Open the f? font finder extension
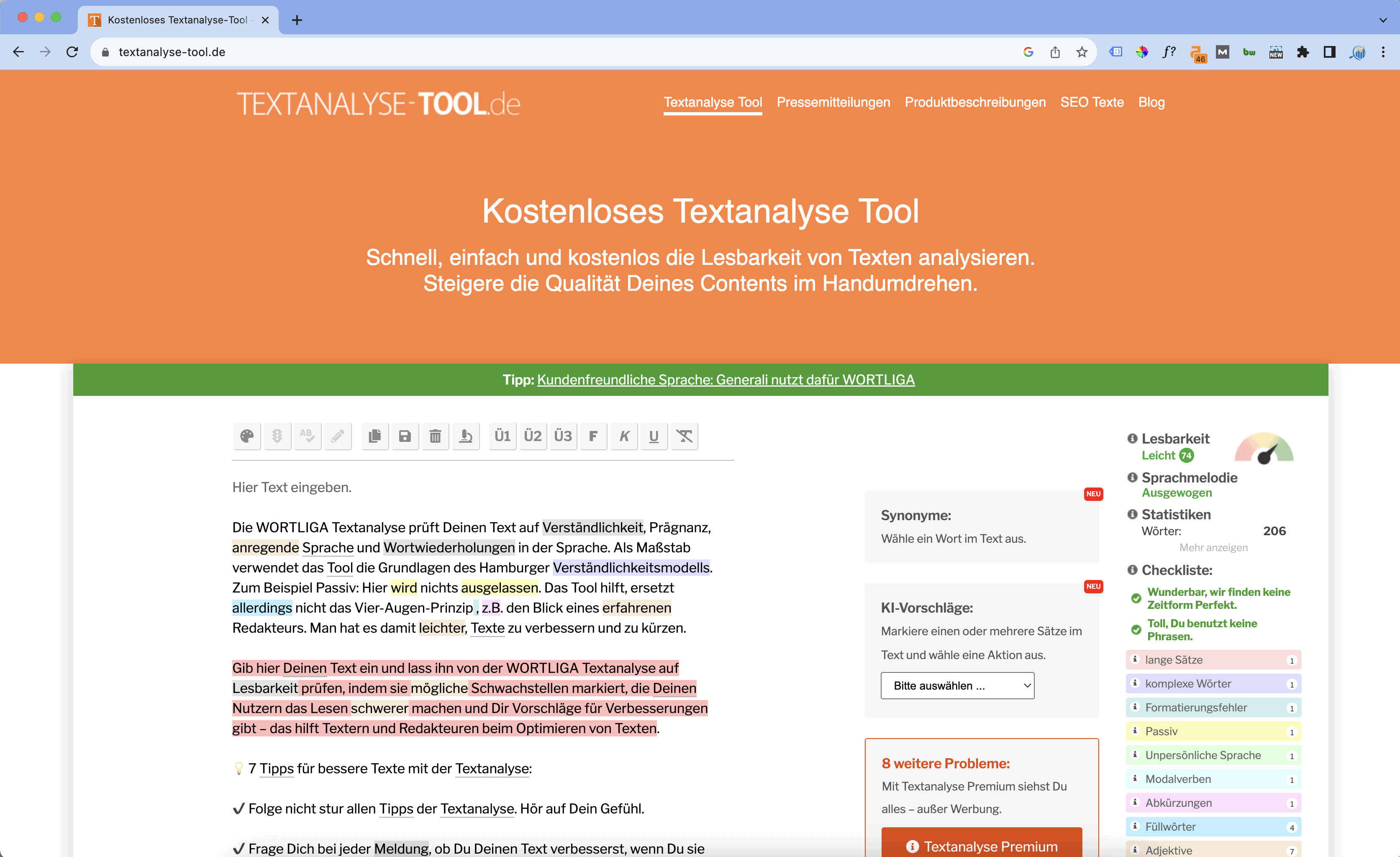The height and width of the screenshot is (857, 1400). (x=1169, y=52)
